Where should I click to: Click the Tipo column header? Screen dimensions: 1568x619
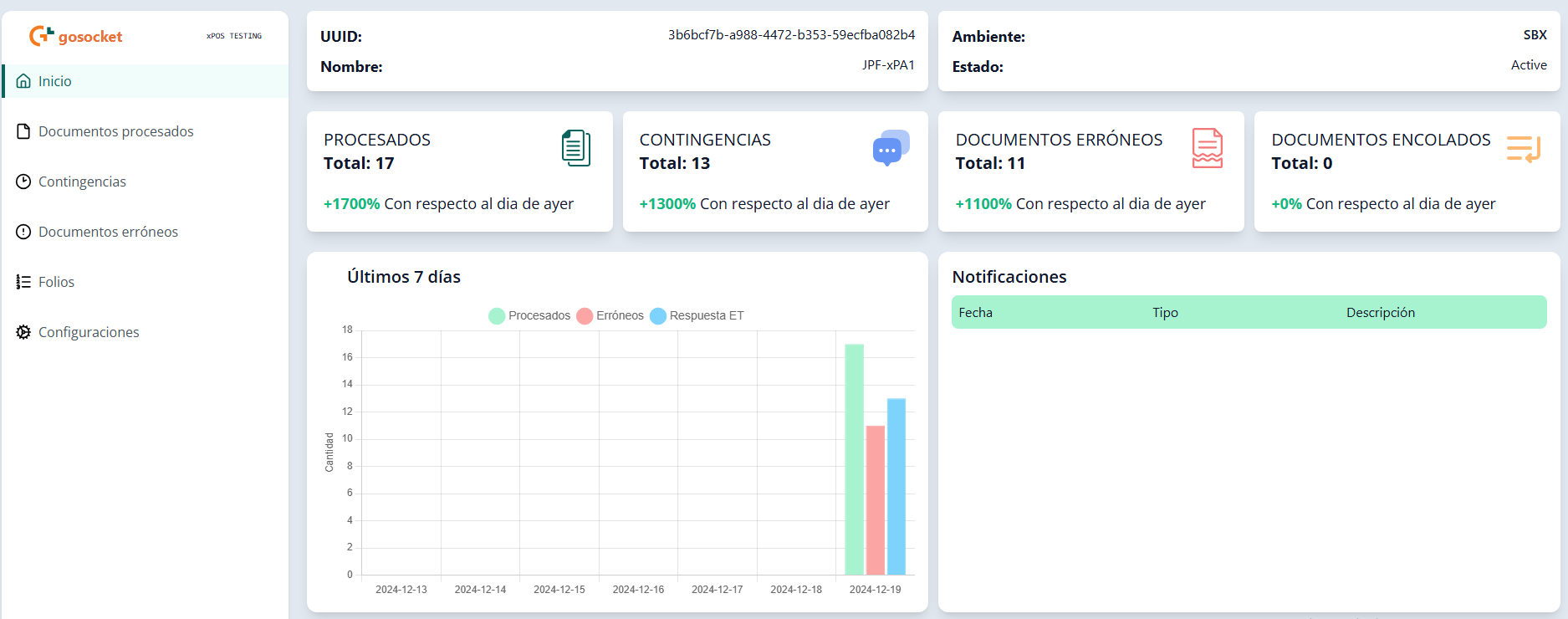1165,312
